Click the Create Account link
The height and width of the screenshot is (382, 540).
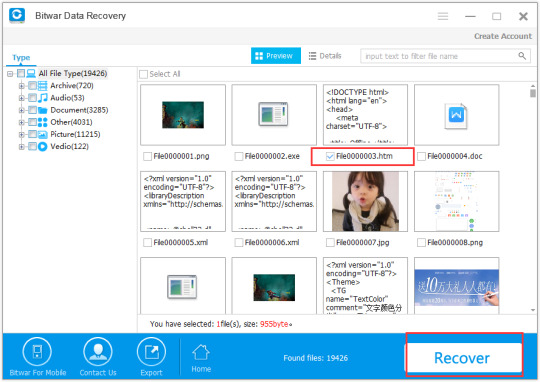click(503, 36)
